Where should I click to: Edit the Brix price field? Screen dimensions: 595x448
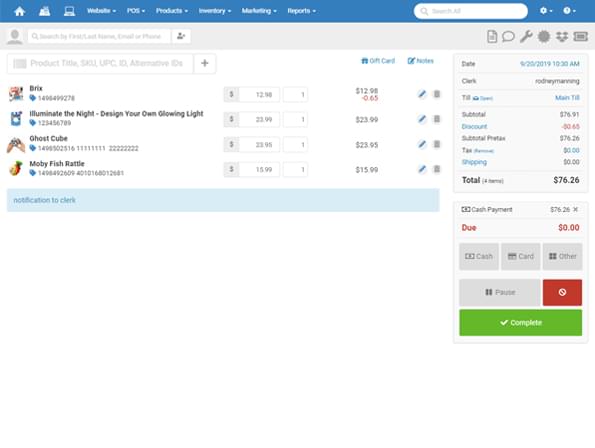tap(259, 95)
